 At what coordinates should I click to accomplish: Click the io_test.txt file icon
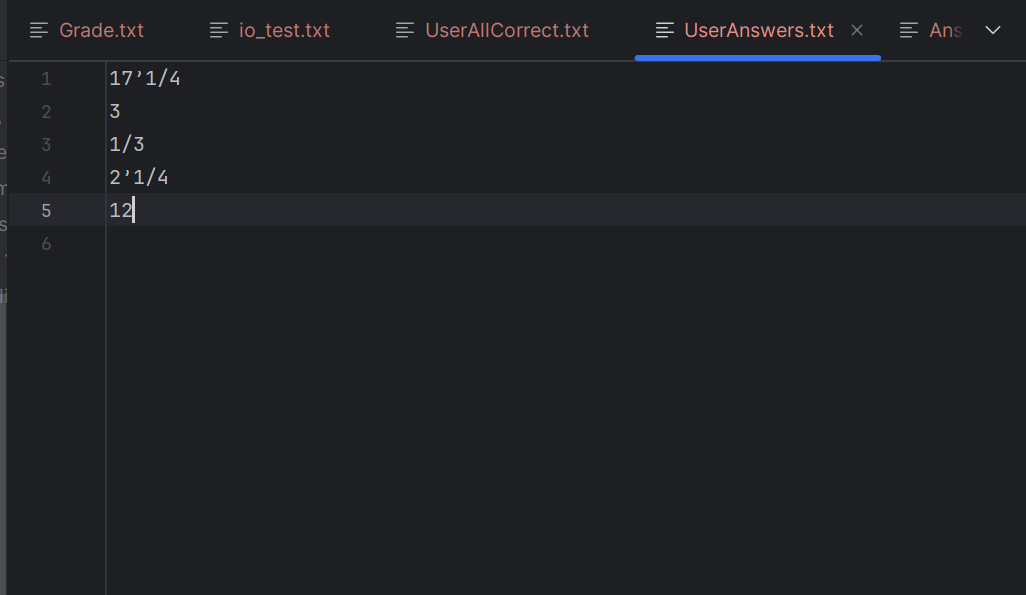pos(219,30)
